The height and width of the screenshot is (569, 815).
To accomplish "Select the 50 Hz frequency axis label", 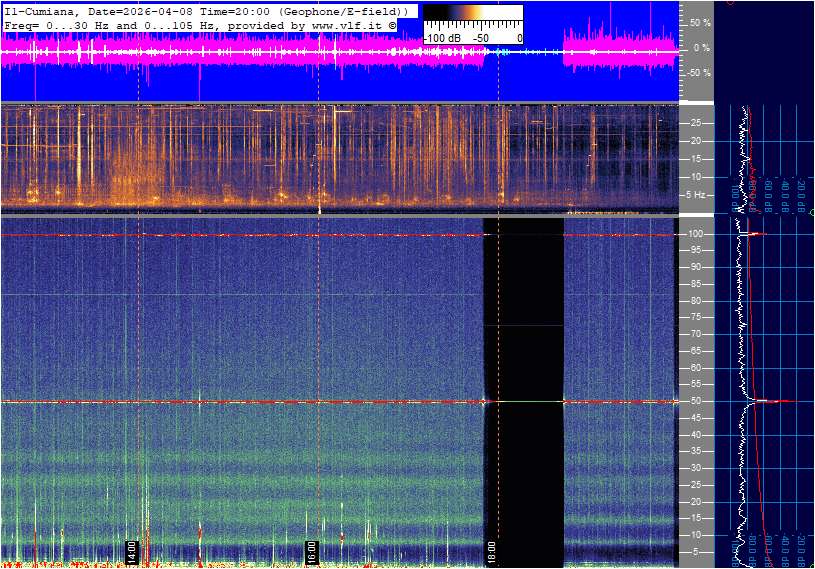I will tap(695, 401).
